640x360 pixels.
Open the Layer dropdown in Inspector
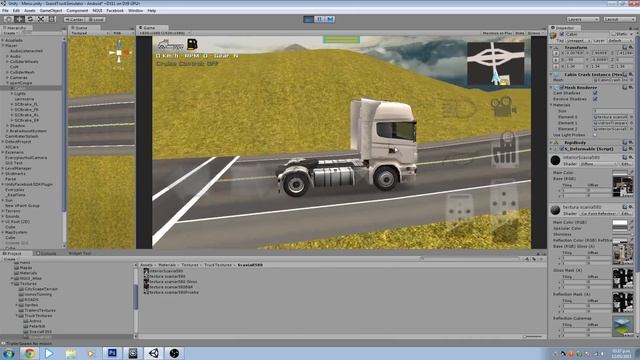point(619,40)
